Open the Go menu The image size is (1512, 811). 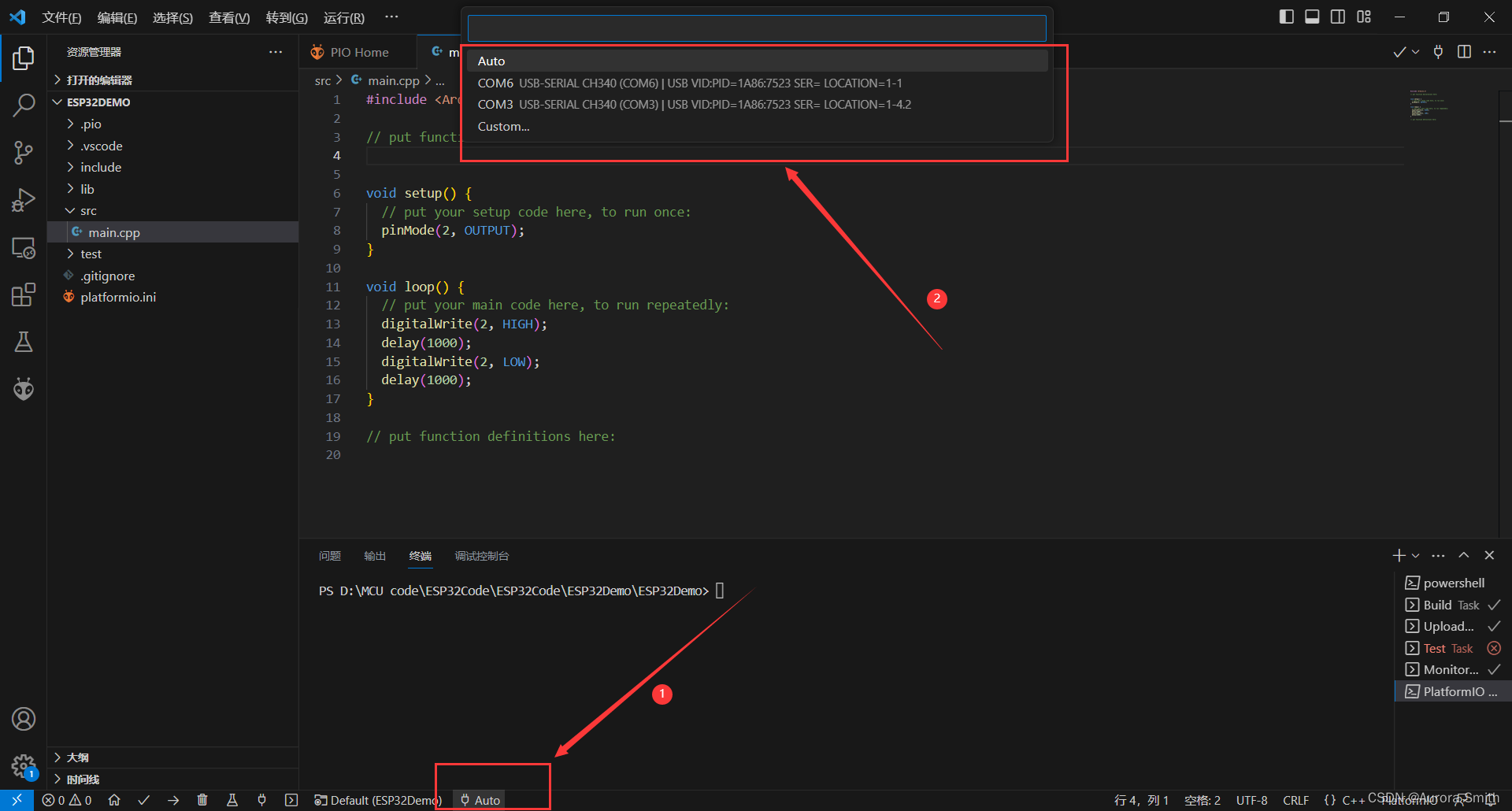click(x=287, y=17)
